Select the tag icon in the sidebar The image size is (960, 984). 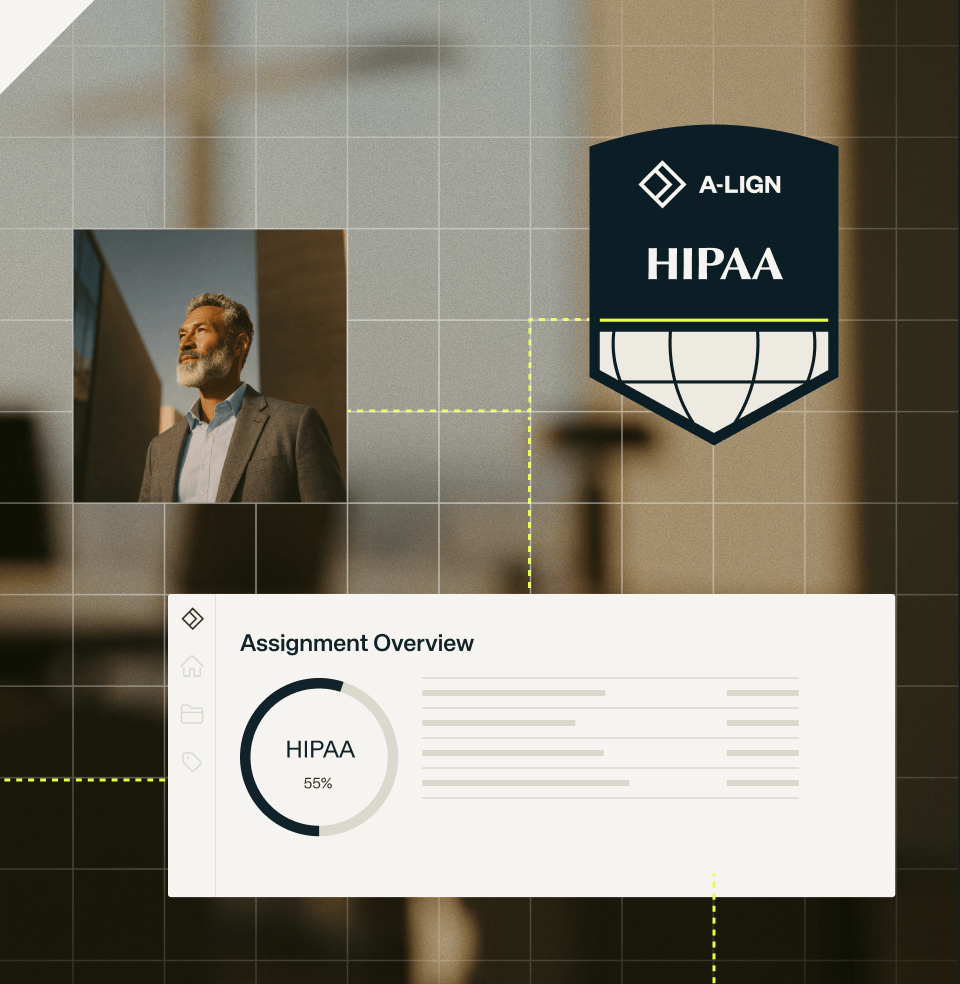pos(192,762)
